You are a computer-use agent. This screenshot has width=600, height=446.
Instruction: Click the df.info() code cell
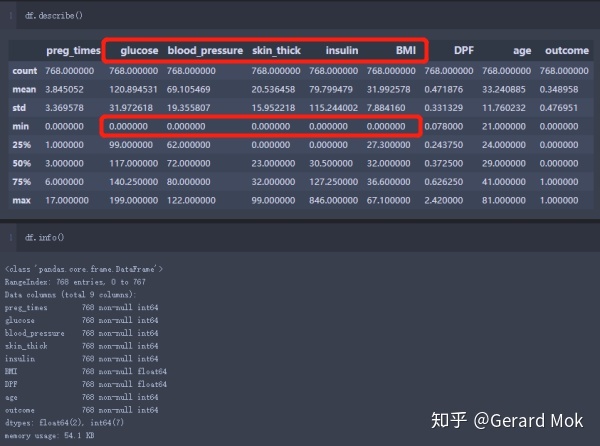[308, 238]
